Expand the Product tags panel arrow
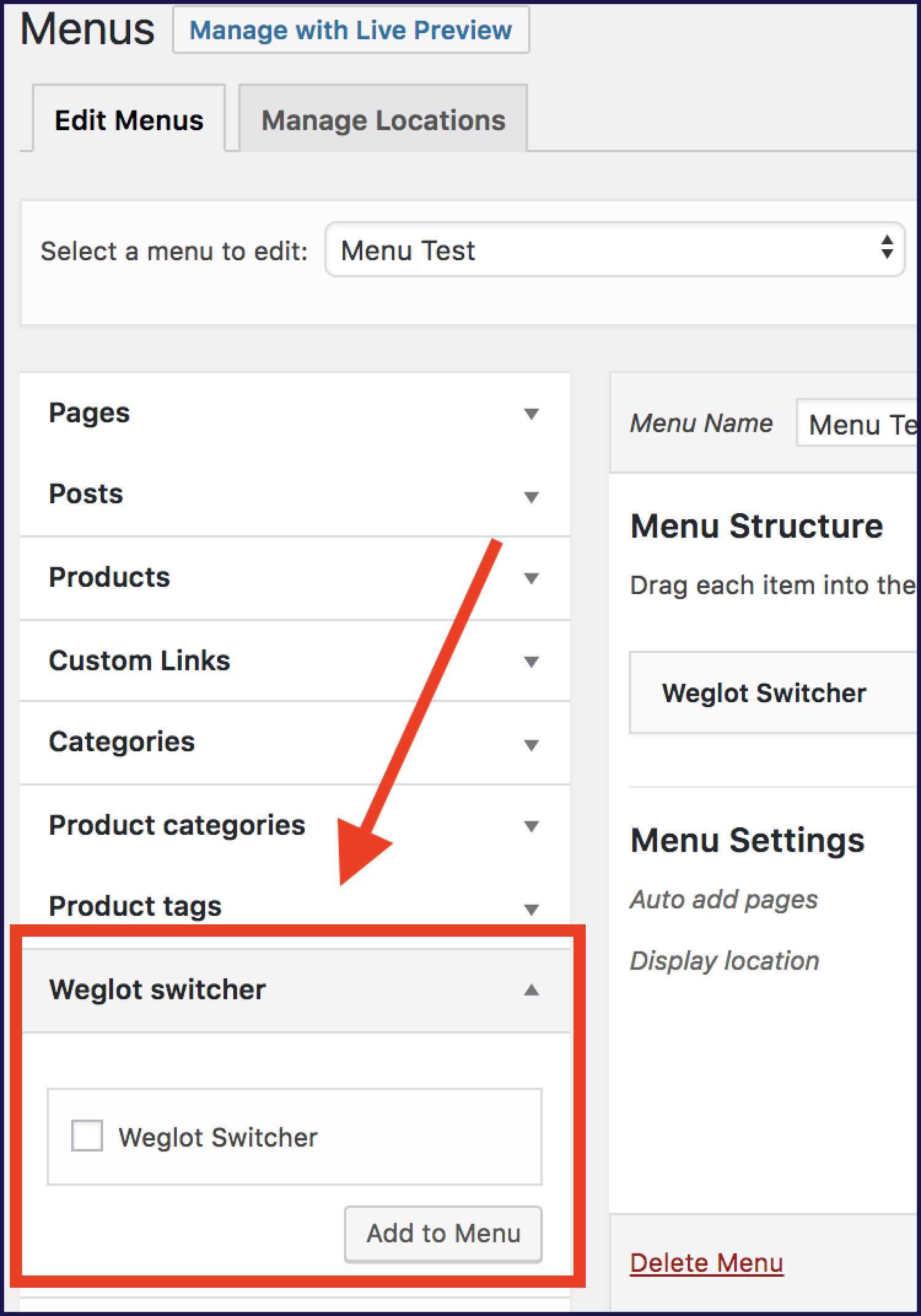Screen dimensions: 921x1316 (532, 909)
